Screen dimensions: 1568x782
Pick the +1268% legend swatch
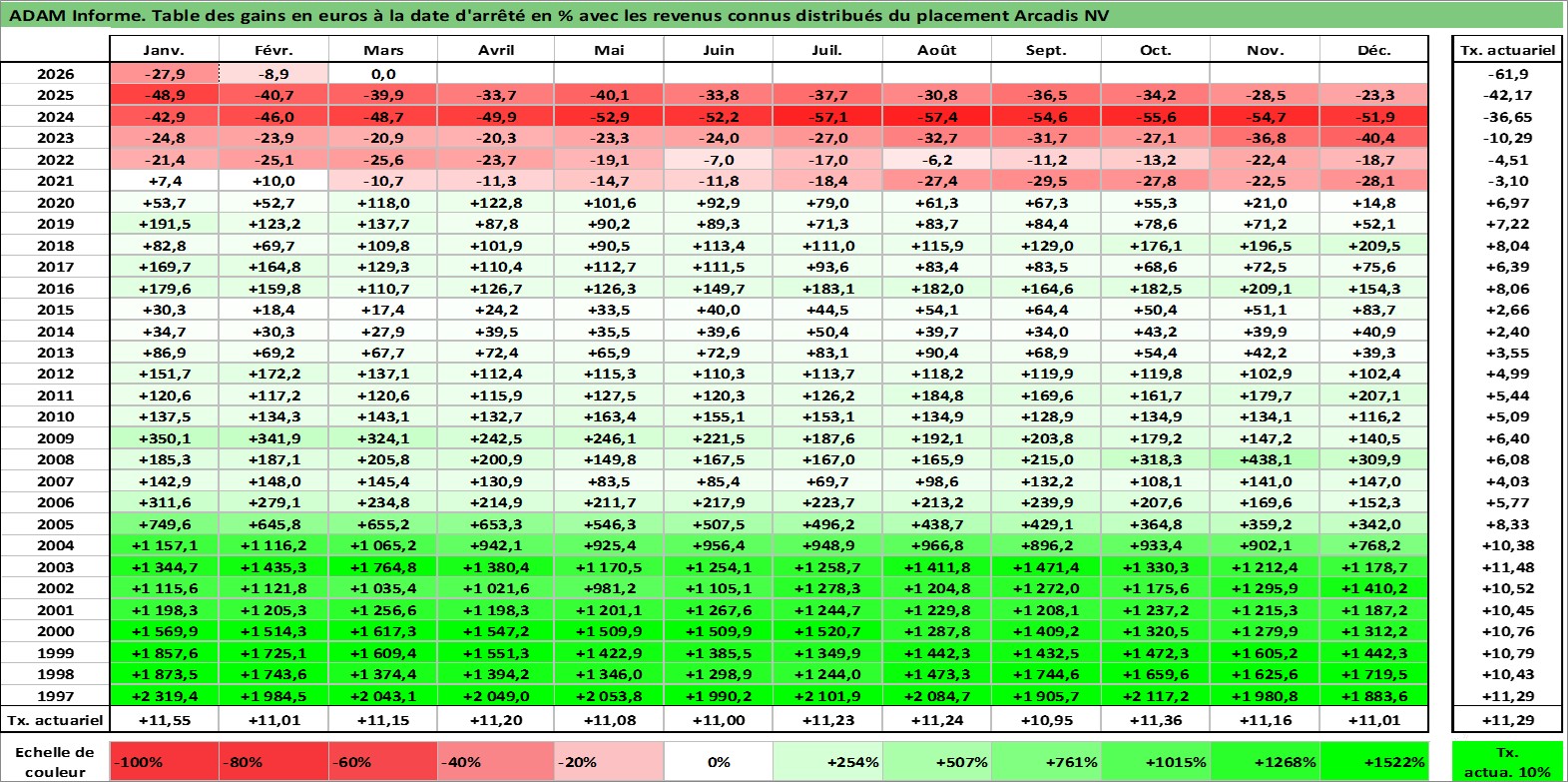coord(1266,761)
